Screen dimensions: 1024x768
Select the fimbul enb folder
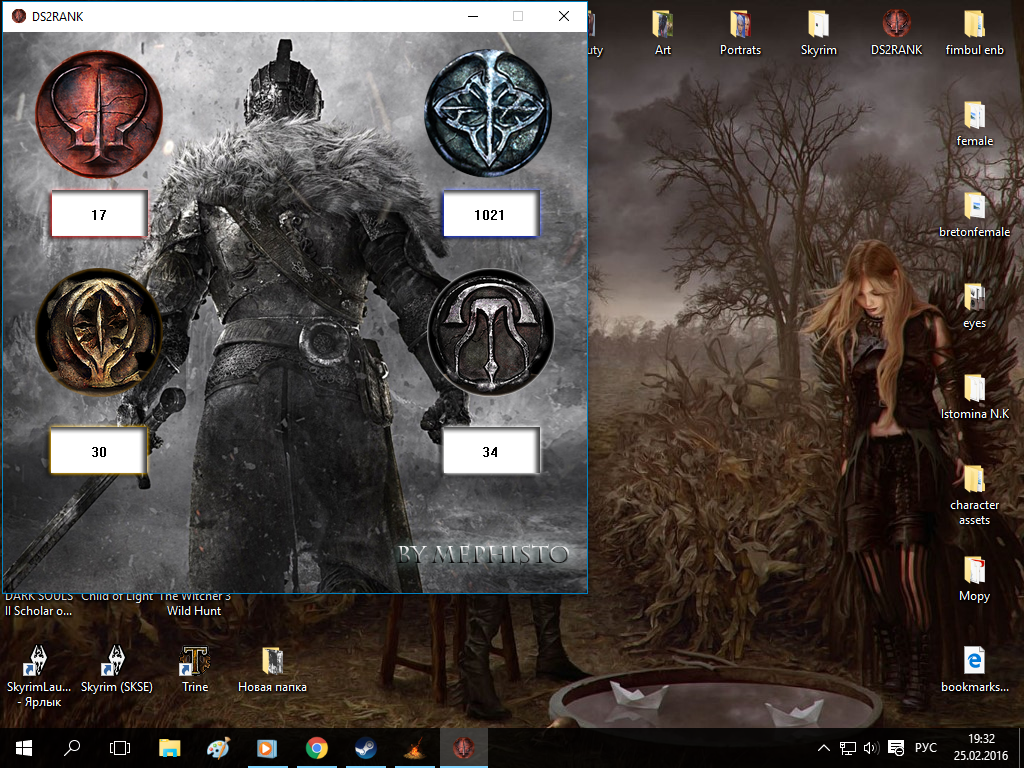tap(974, 32)
